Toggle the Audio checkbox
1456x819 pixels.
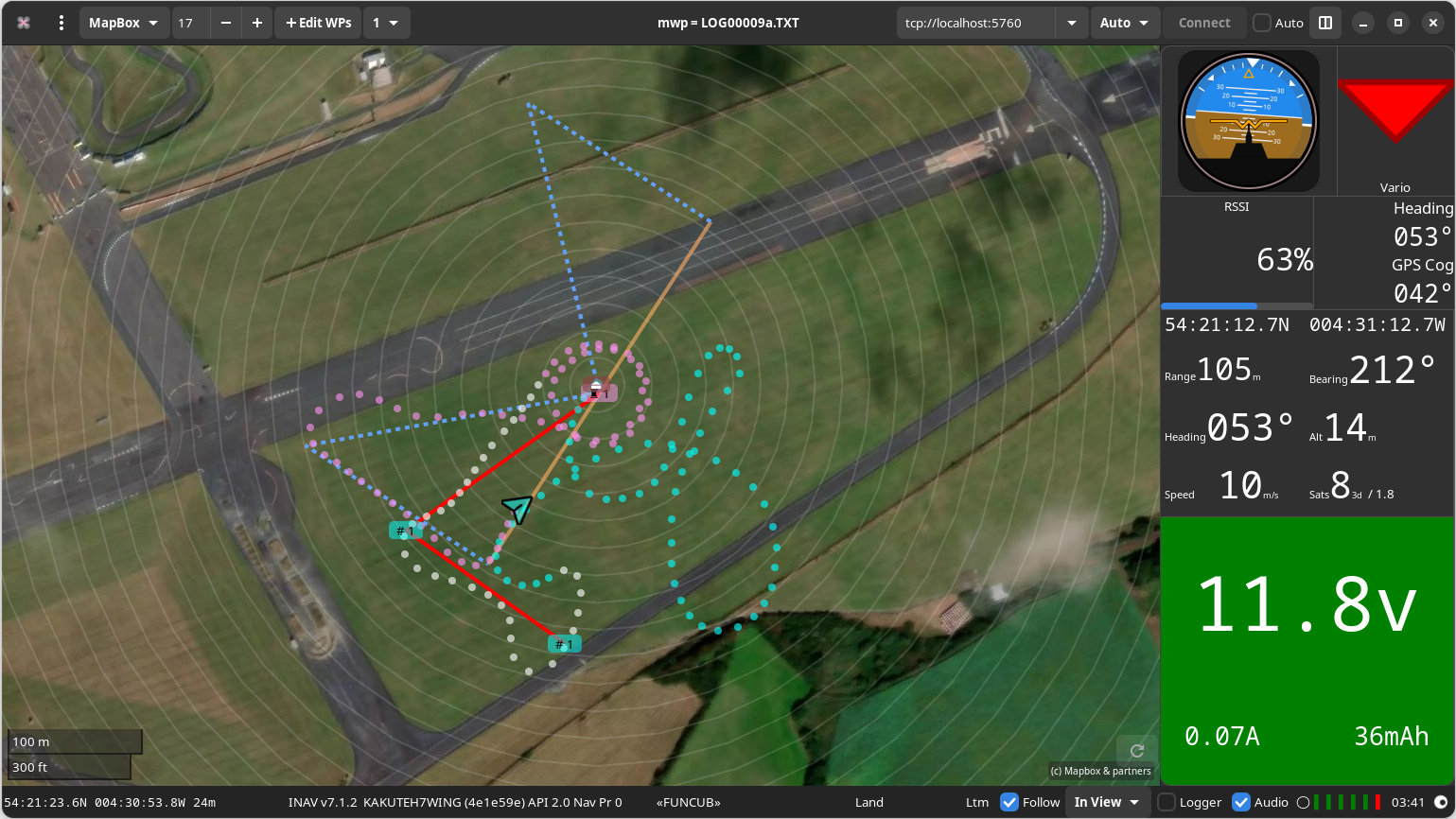coord(1241,802)
